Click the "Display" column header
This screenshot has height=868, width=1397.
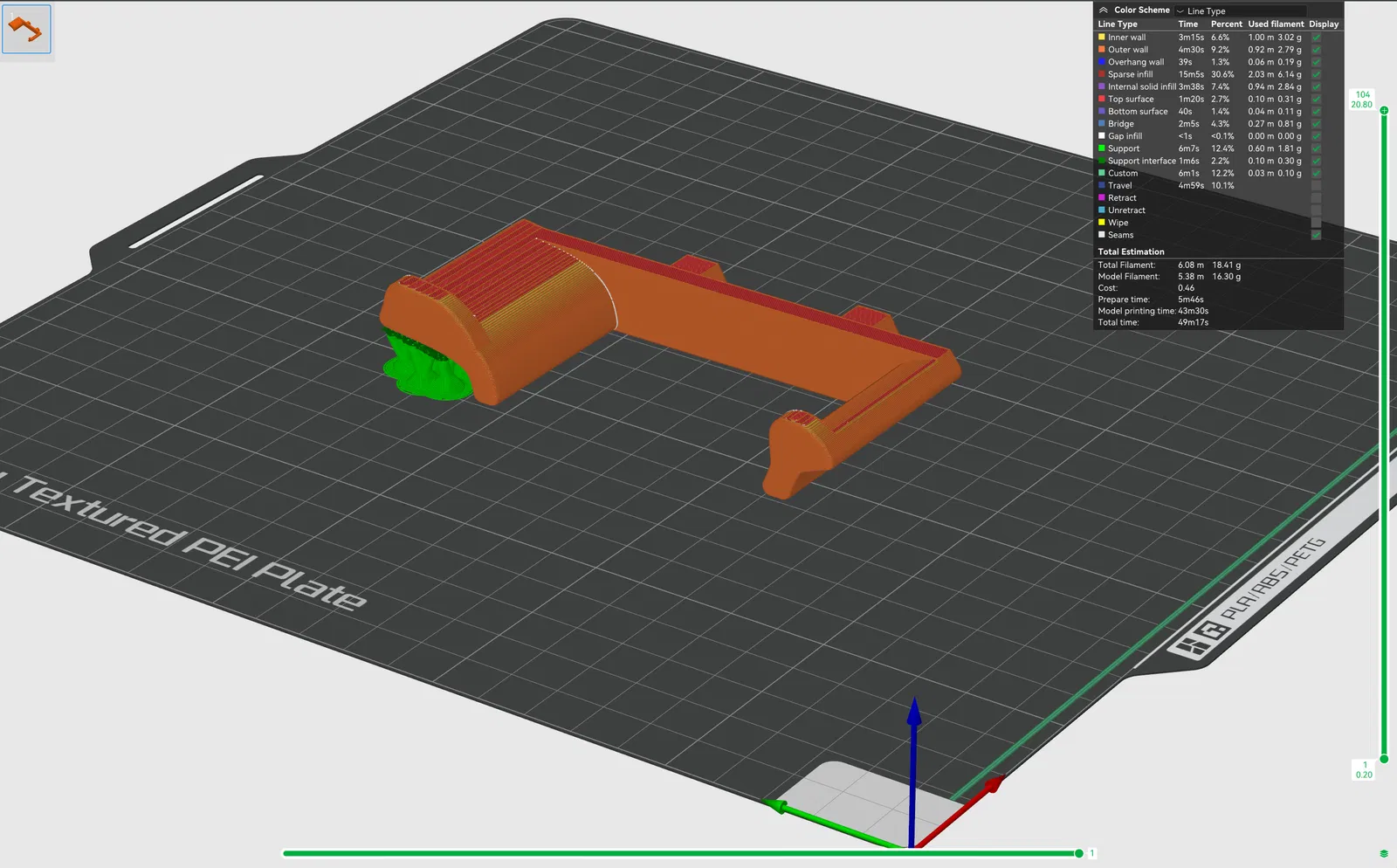click(1324, 24)
